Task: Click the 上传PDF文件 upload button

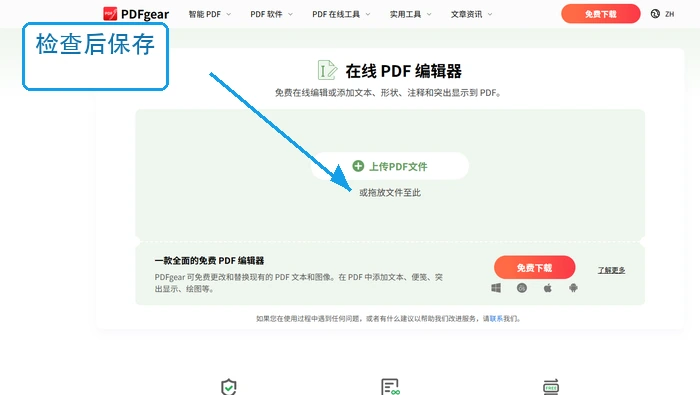Action: click(x=390, y=166)
